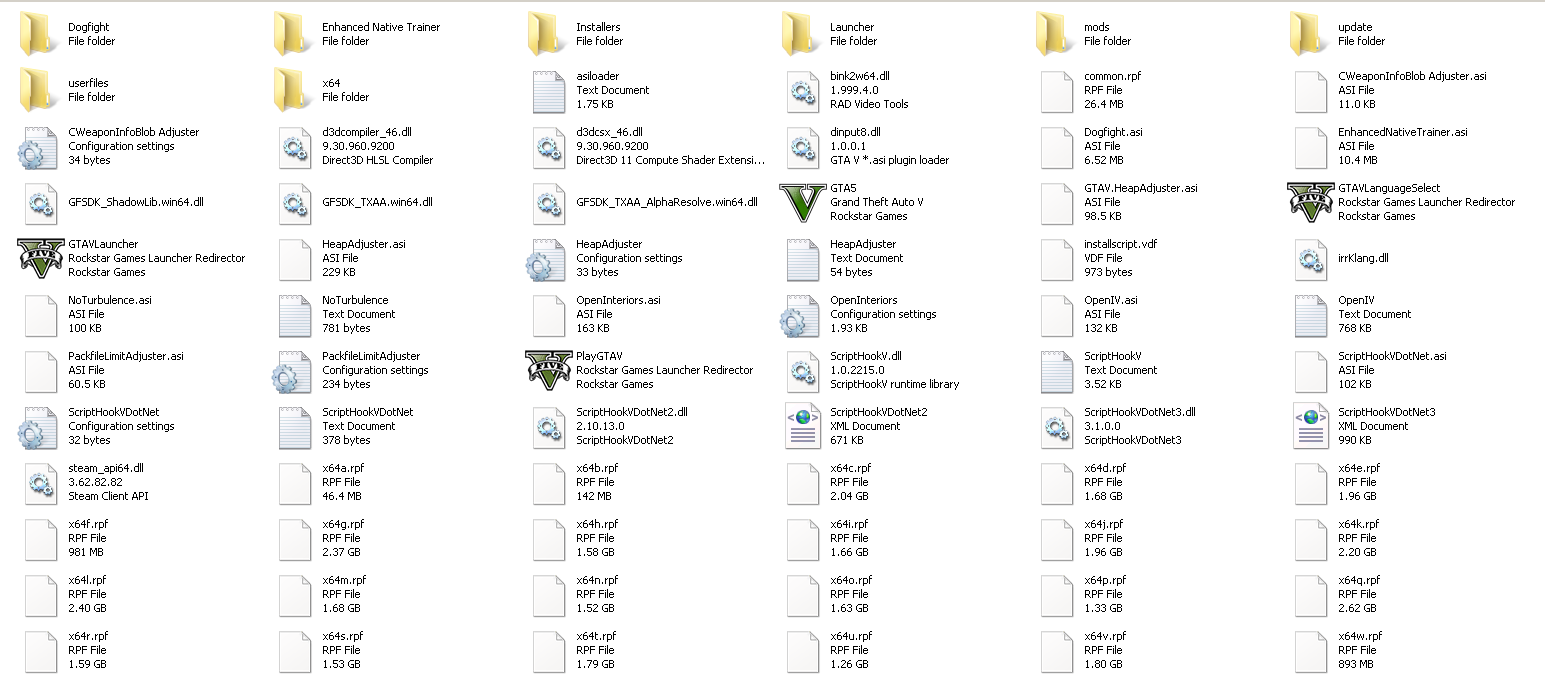Click the file name x64q.rpf

click(1359, 580)
